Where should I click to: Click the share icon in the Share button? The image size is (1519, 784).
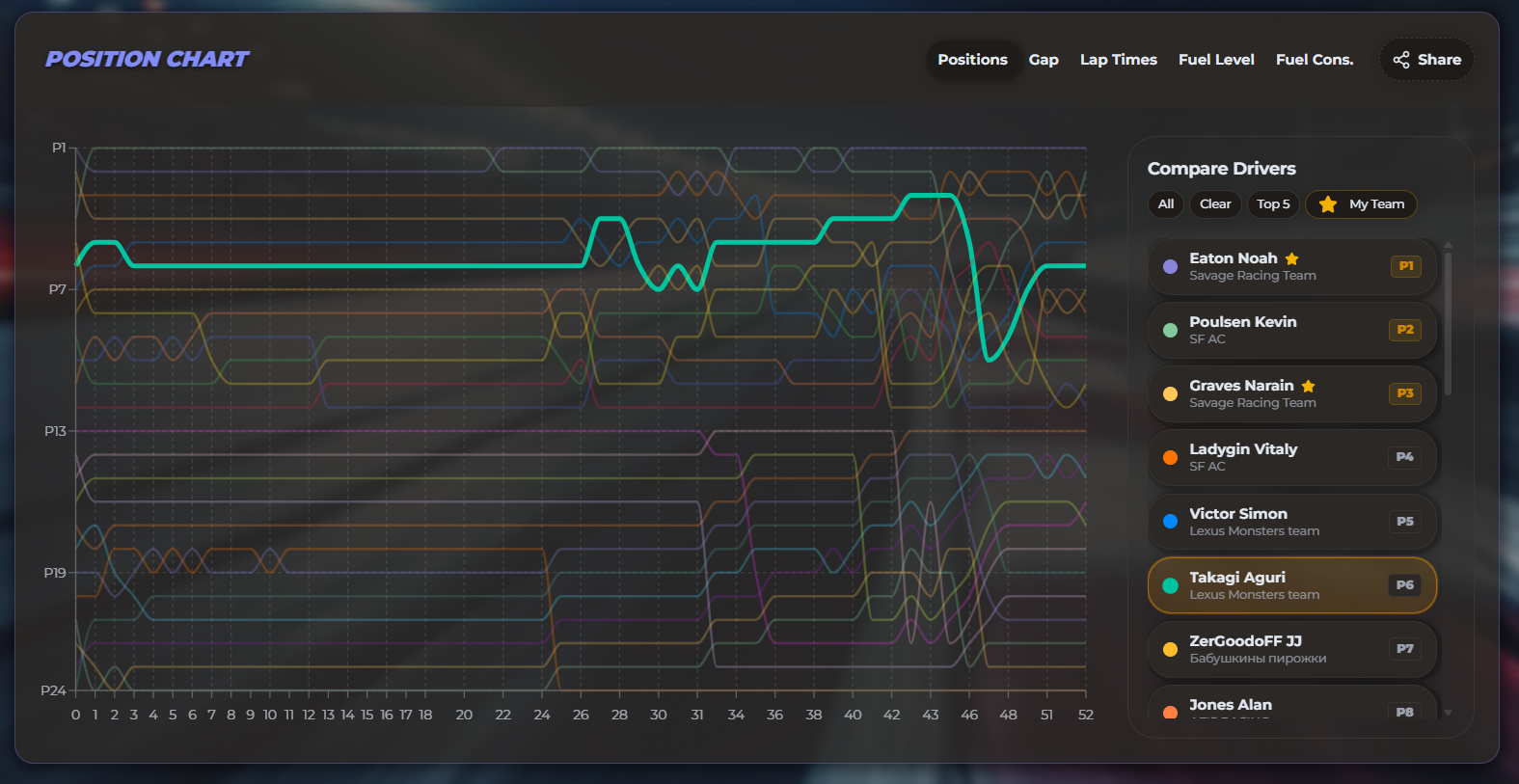tap(1401, 60)
